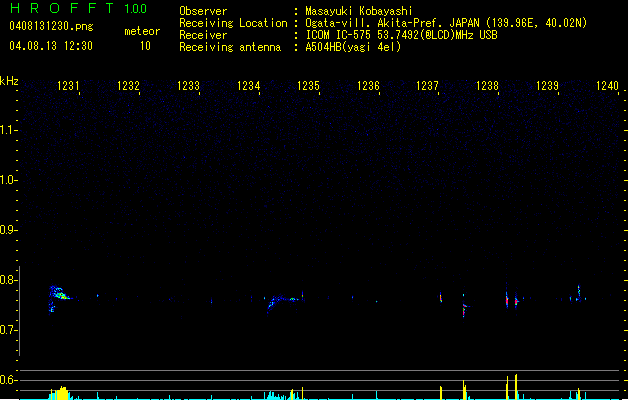Click the 1236 time axis marker
629x400 pixels.
click(368, 86)
